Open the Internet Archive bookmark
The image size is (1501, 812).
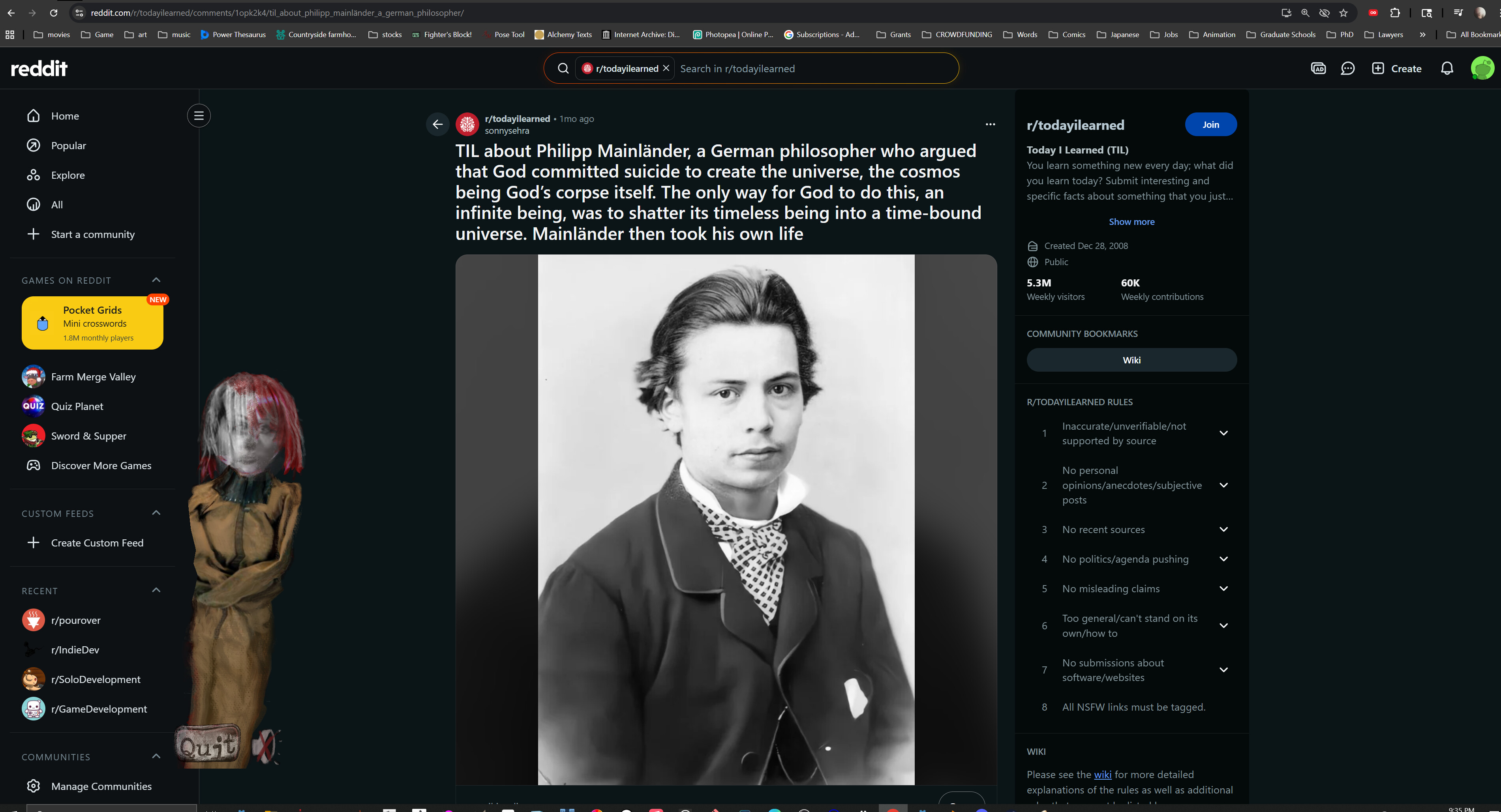[641, 34]
